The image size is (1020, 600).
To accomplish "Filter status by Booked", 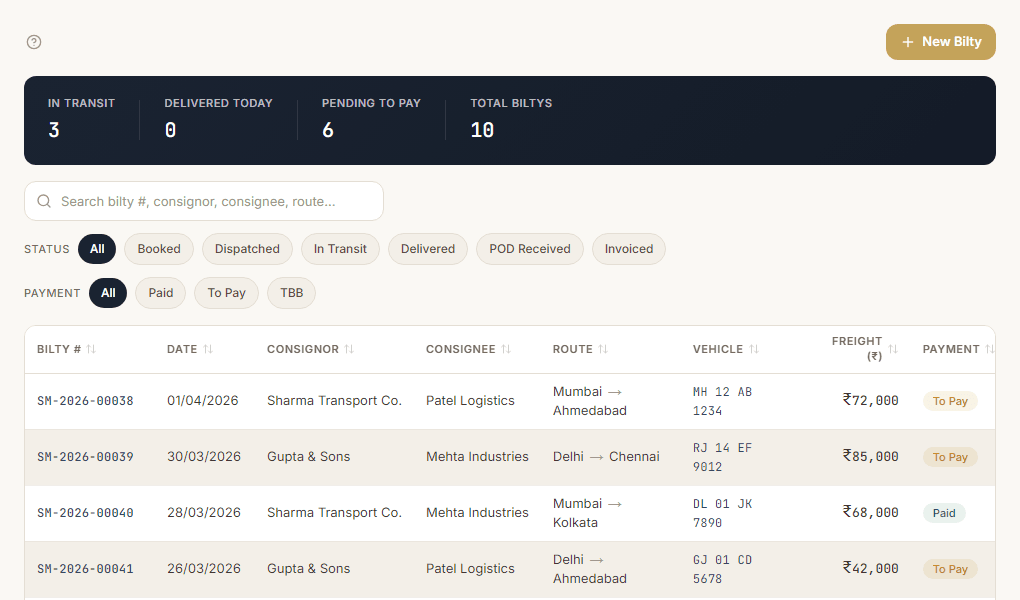I will click(159, 249).
